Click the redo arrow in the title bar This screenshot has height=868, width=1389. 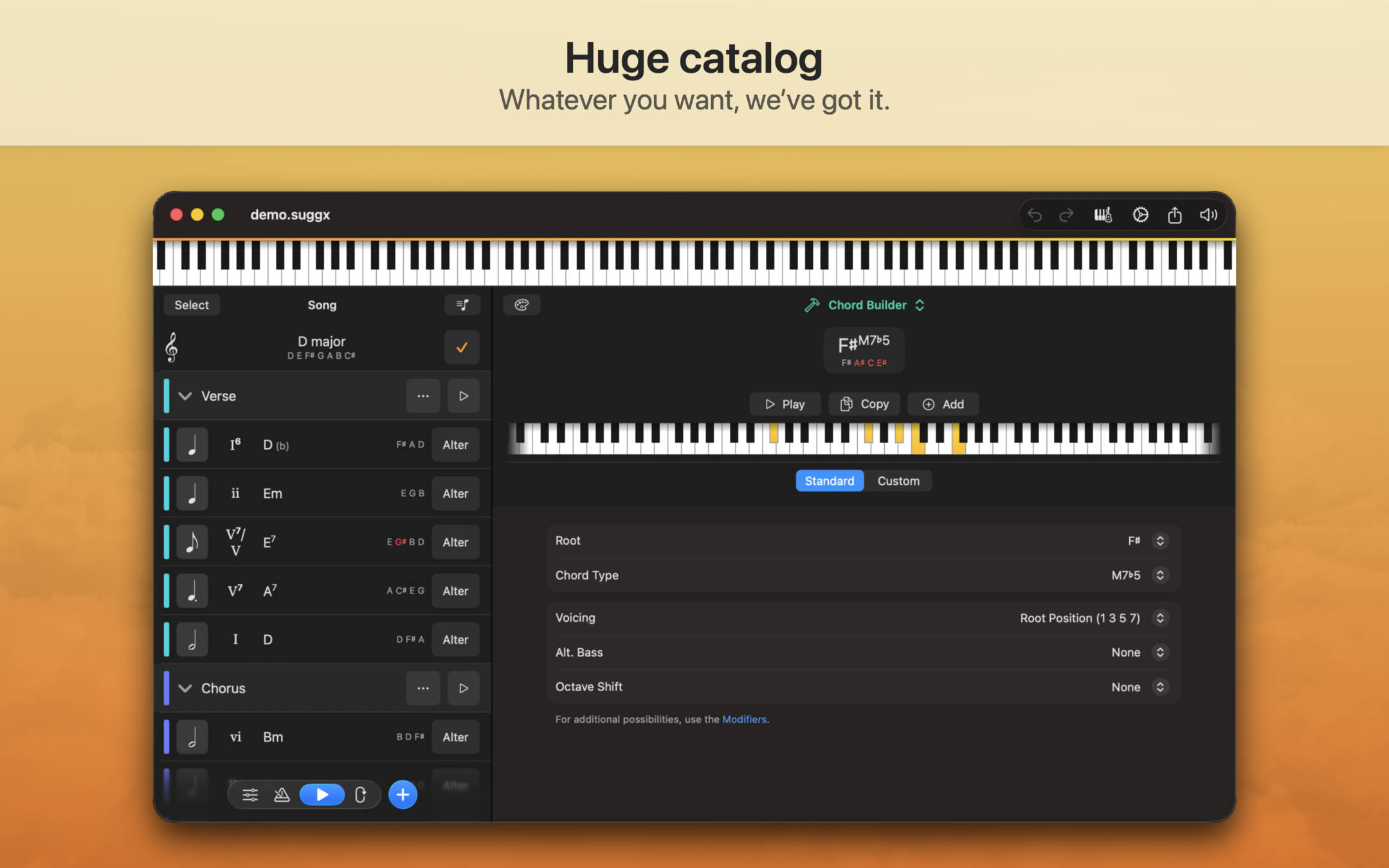click(x=1066, y=215)
